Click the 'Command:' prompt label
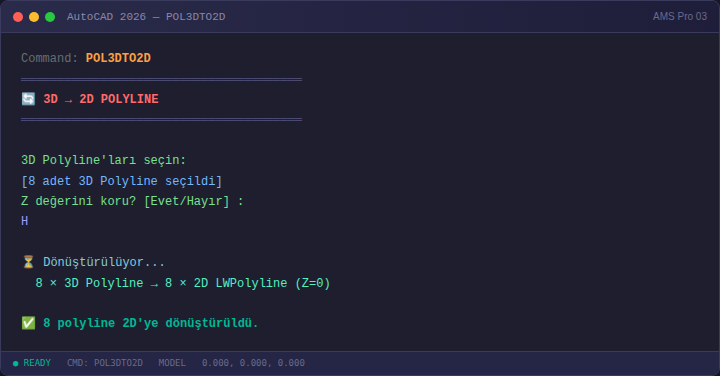 [50, 58]
